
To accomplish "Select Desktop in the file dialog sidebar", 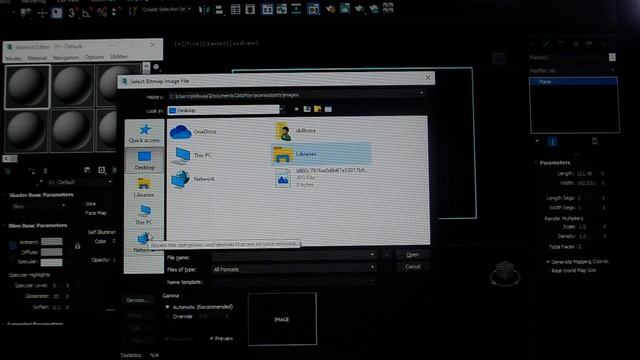I will [x=144, y=160].
